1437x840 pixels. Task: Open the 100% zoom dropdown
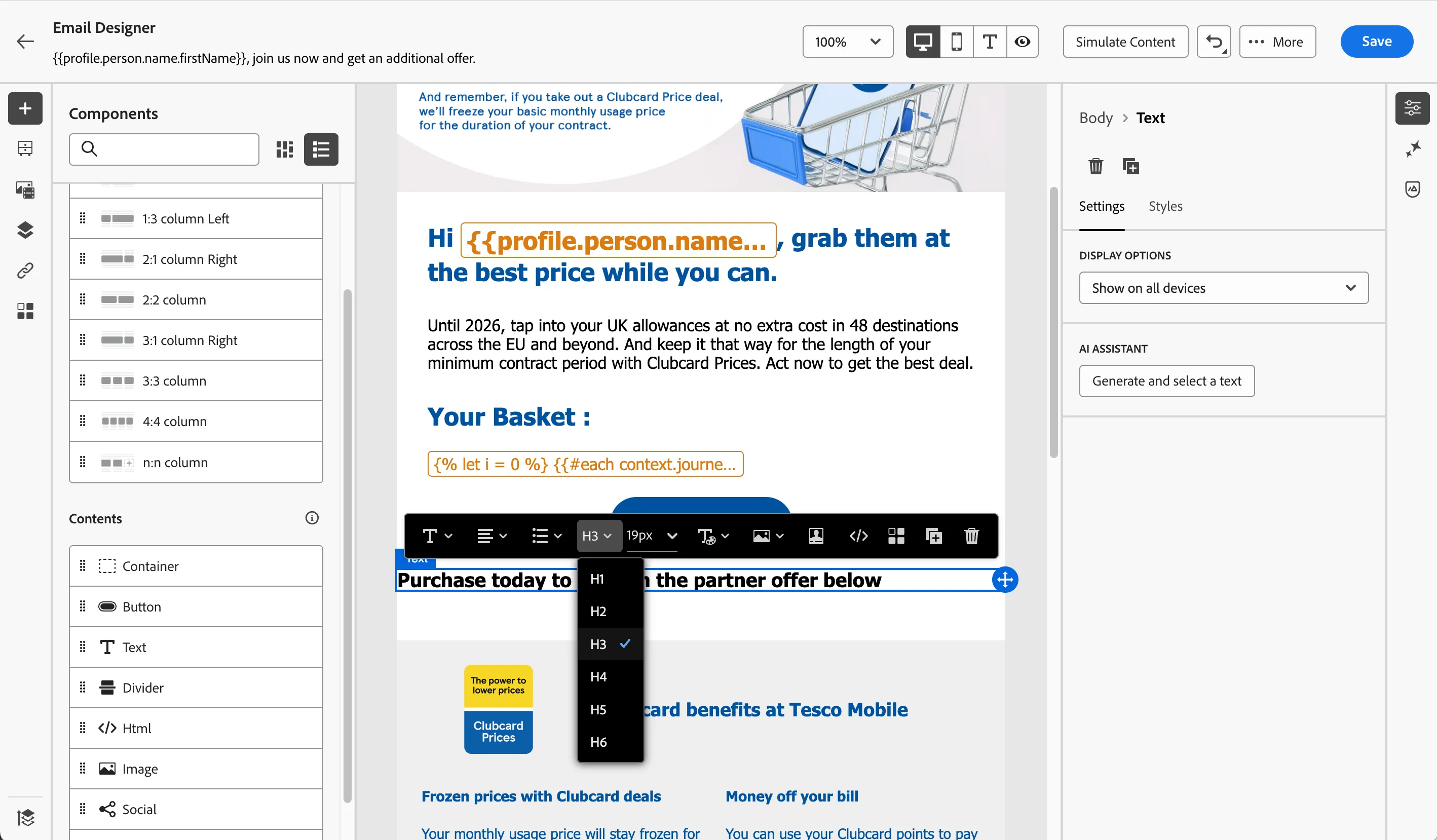847,42
